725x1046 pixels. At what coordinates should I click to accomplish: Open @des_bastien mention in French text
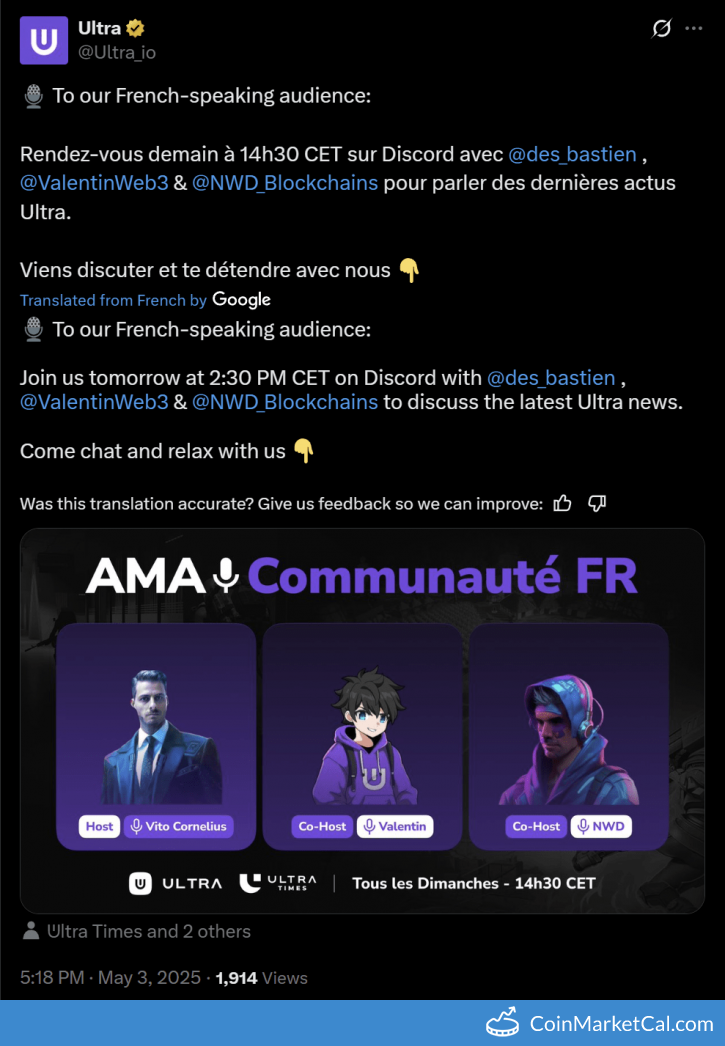tap(572, 155)
